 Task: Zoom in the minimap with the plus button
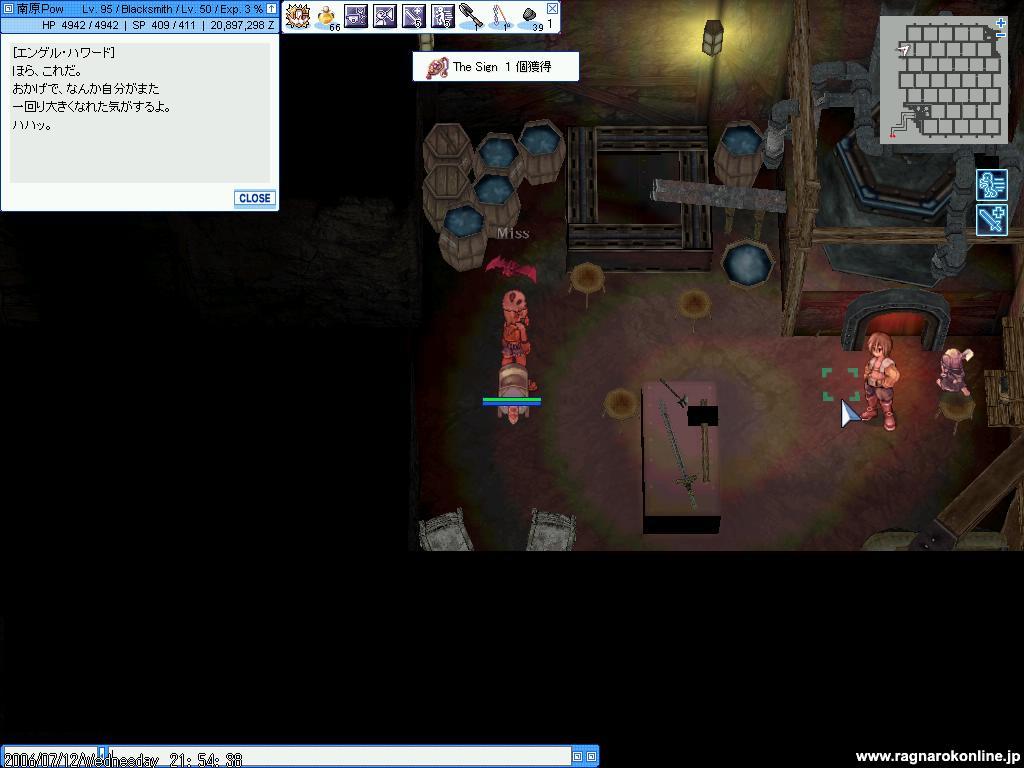coord(1000,23)
